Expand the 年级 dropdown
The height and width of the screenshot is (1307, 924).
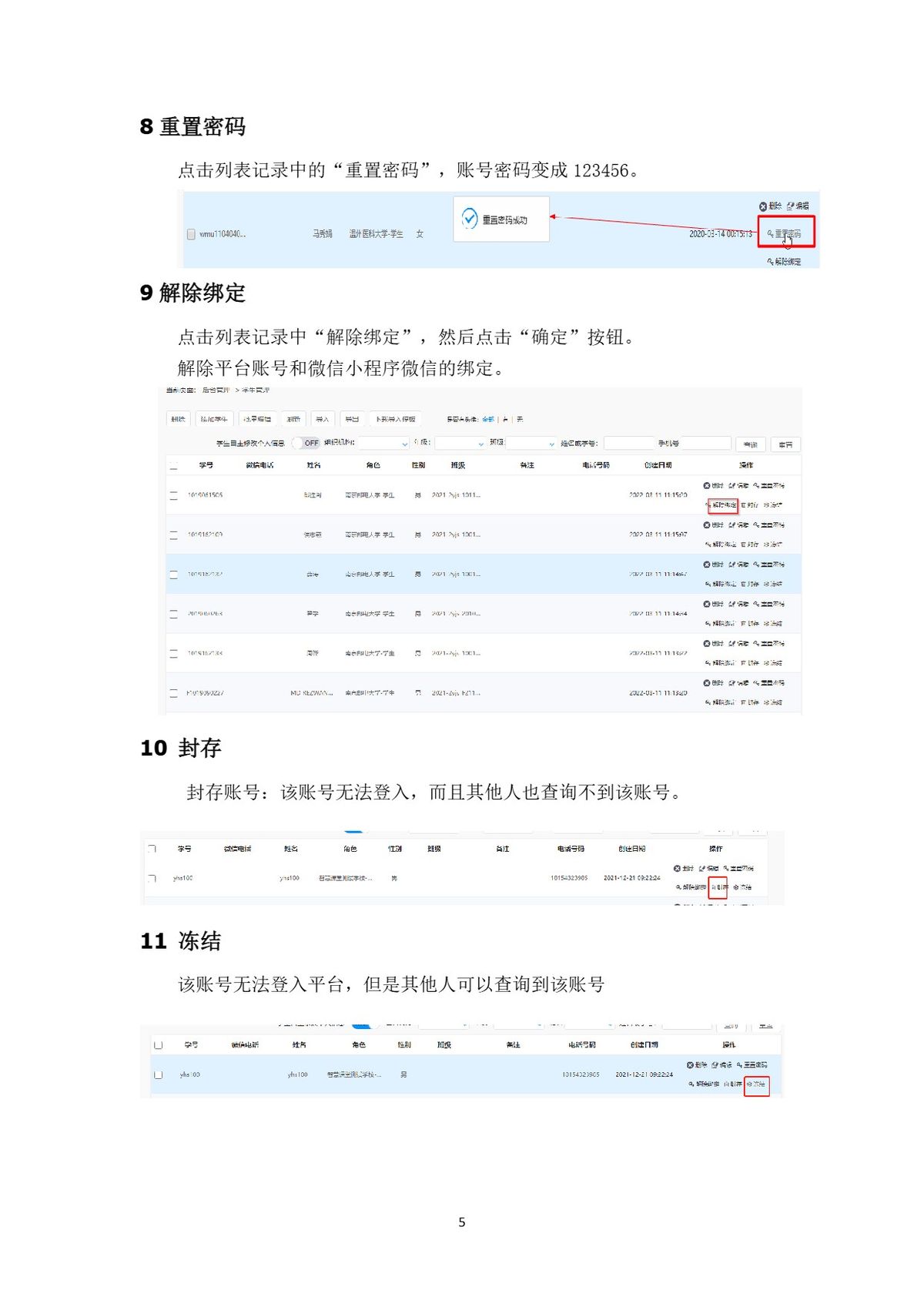460,444
